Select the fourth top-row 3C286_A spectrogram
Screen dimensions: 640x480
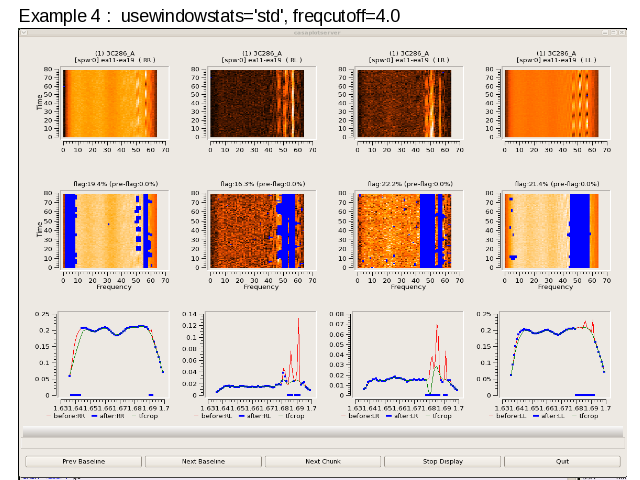(x=552, y=103)
